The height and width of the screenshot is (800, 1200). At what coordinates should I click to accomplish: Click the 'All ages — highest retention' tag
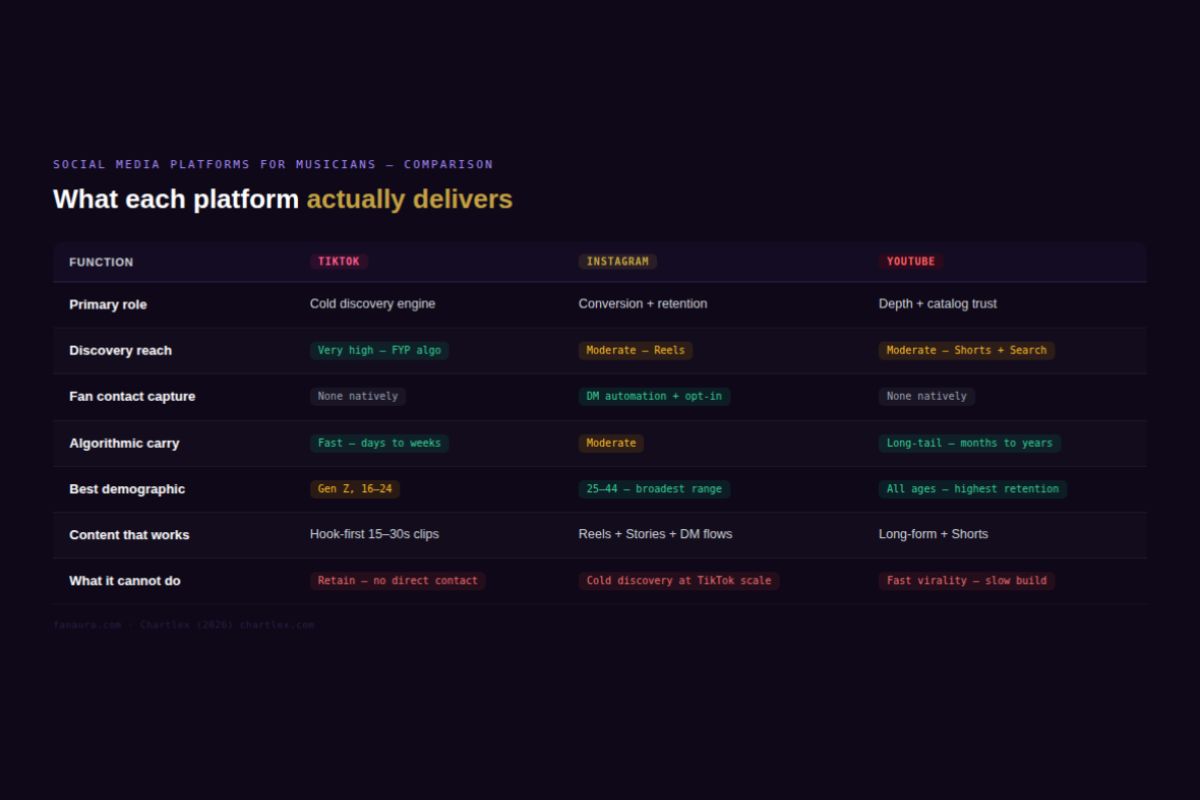click(x=972, y=489)
